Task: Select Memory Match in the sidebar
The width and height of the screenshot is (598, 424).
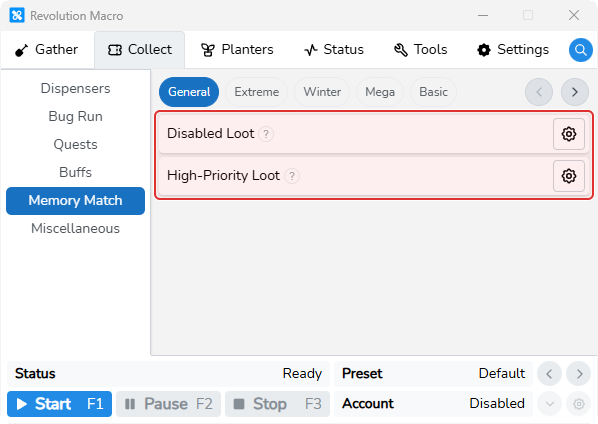Action: [x=76, y=201]
